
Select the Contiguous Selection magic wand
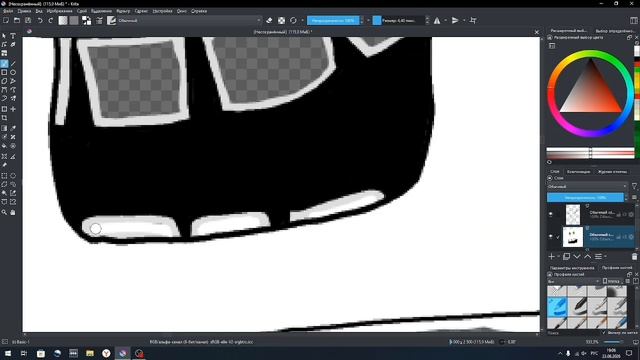click(x=4, y=193)
